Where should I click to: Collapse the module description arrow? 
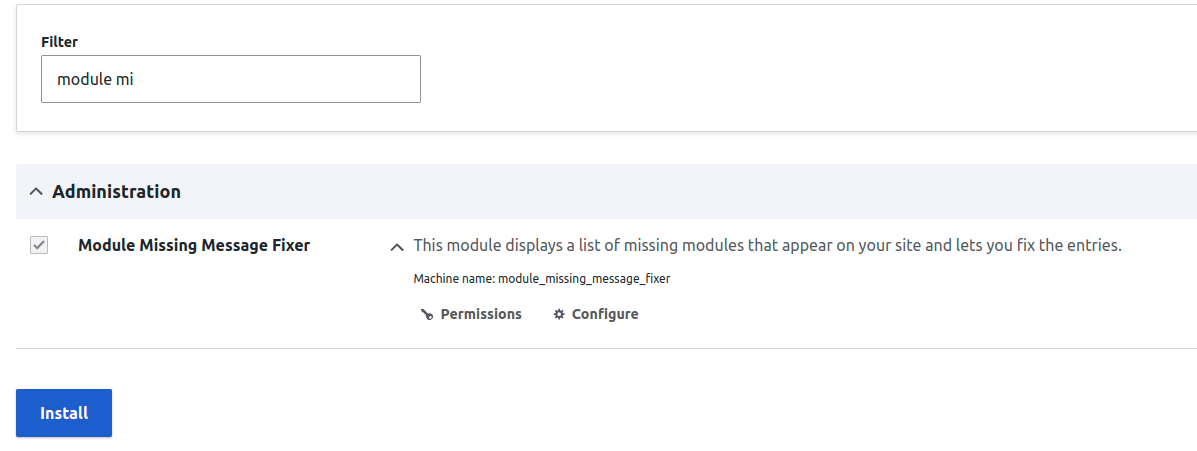(x=397, y=246)
